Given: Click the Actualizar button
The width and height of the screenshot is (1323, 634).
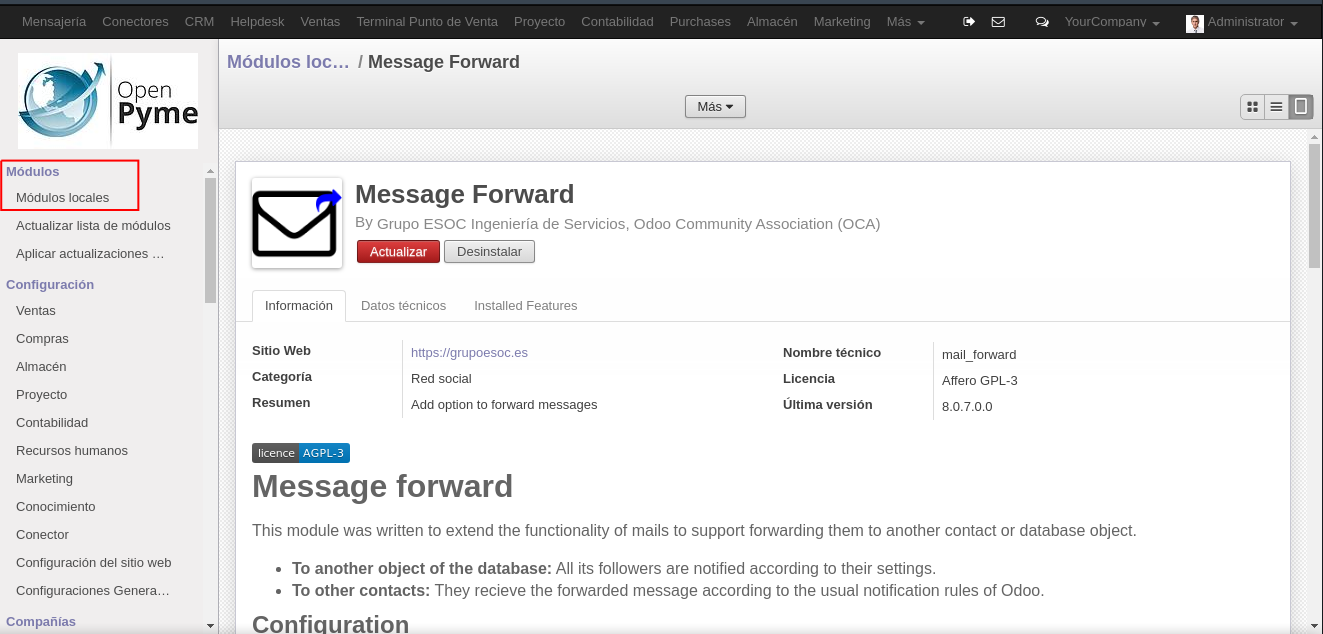Looking at the screenshot, I should pyautogui.click(x=398, y=252).
